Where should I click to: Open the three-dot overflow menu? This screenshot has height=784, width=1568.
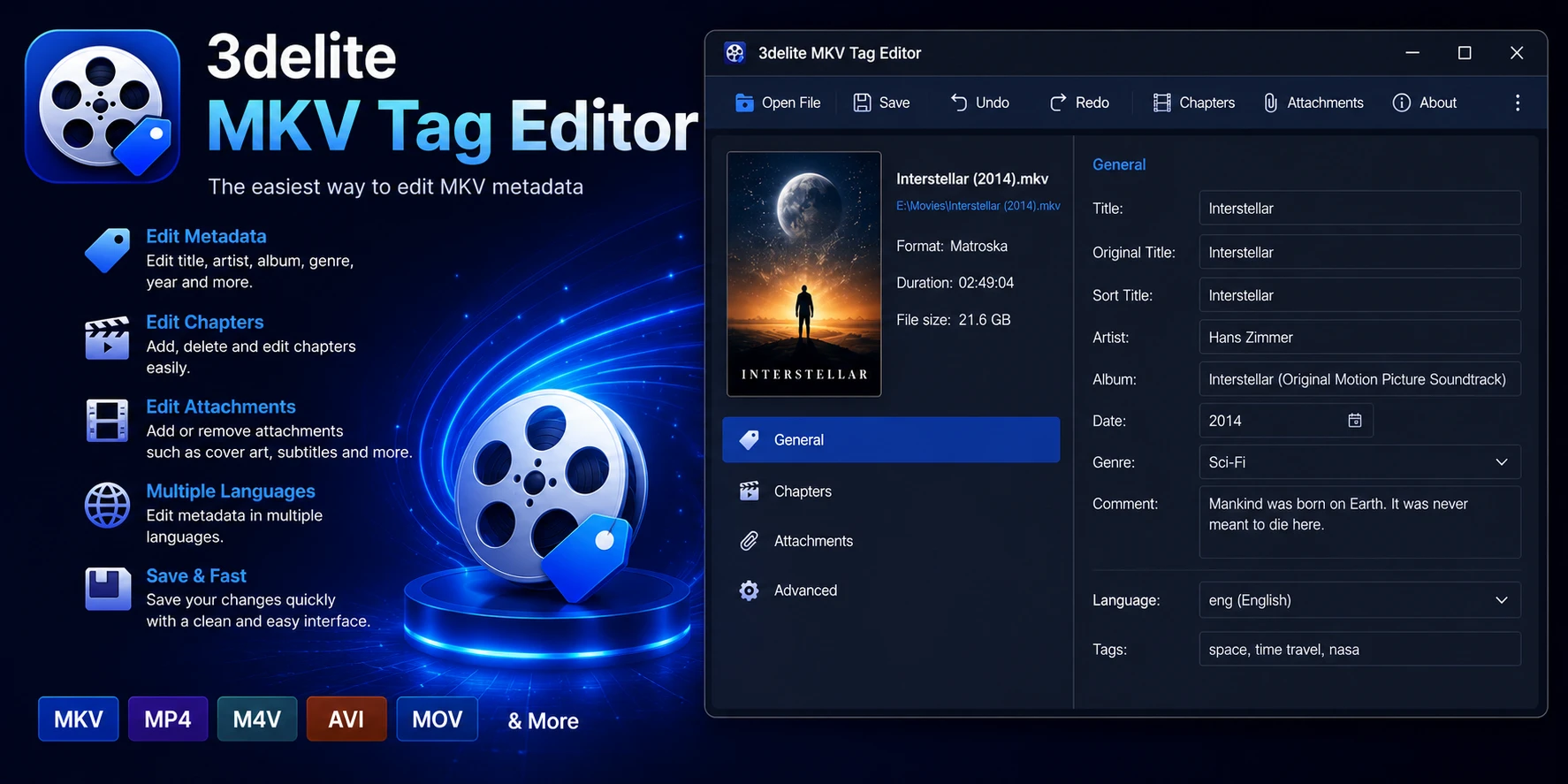[1518, 103]
